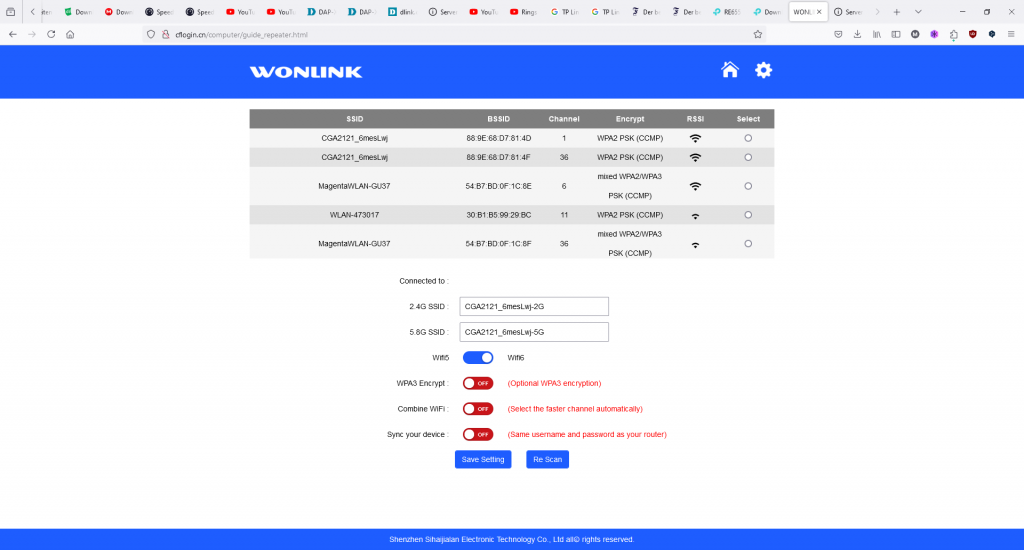Click BSSID 54:B7:BD:0F:1C:8E cell
Image resolution: width=1024 pixels, height=550 pixels.
(498, 186)
